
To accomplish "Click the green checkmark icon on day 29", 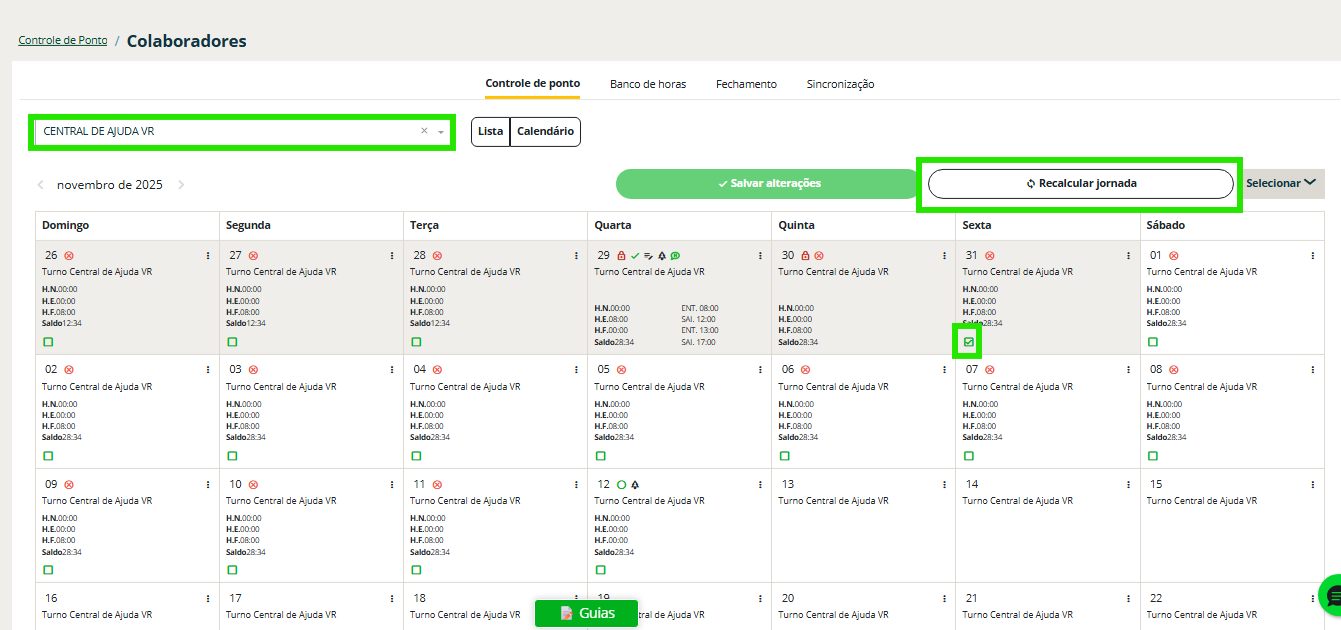I will (635, 256).
